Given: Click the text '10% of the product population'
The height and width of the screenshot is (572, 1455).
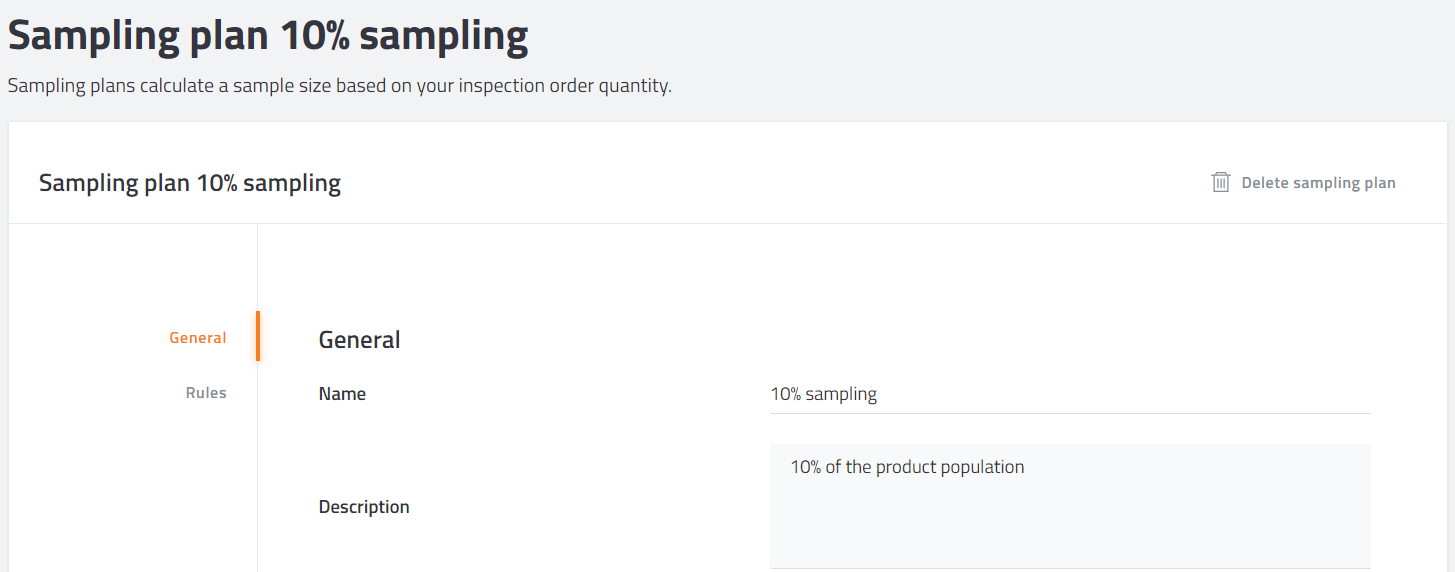Looking at the screenshot, I should click(907, 467).
